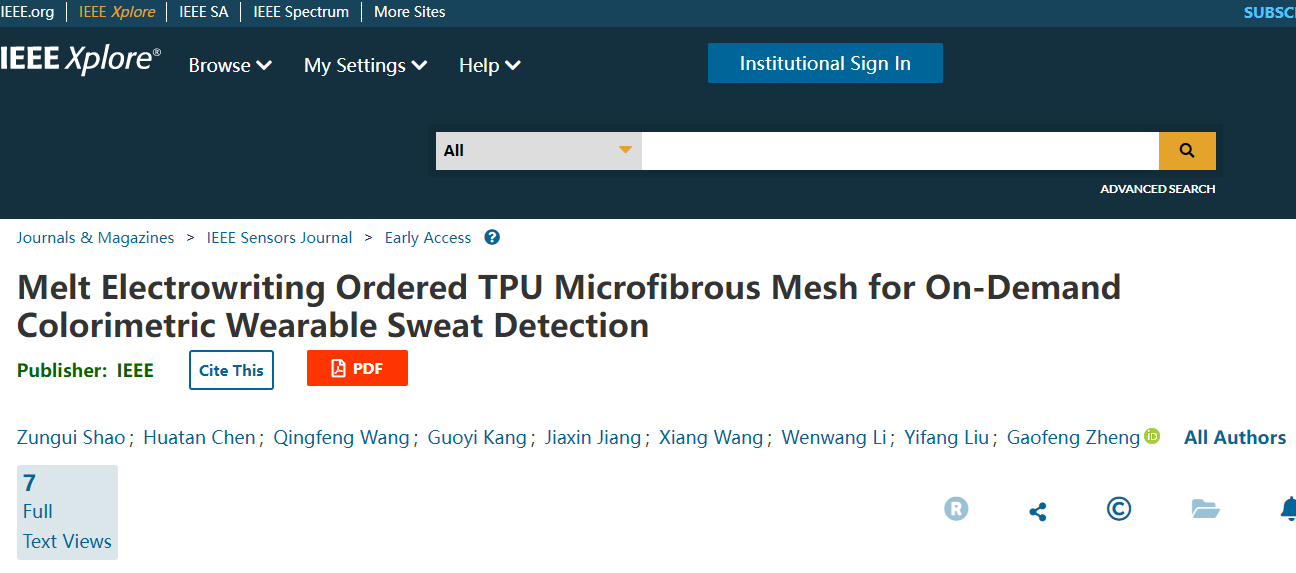Click the alerts bell icon
The width and height of the screenshot is (1296, 573).
click(1288, 509)
